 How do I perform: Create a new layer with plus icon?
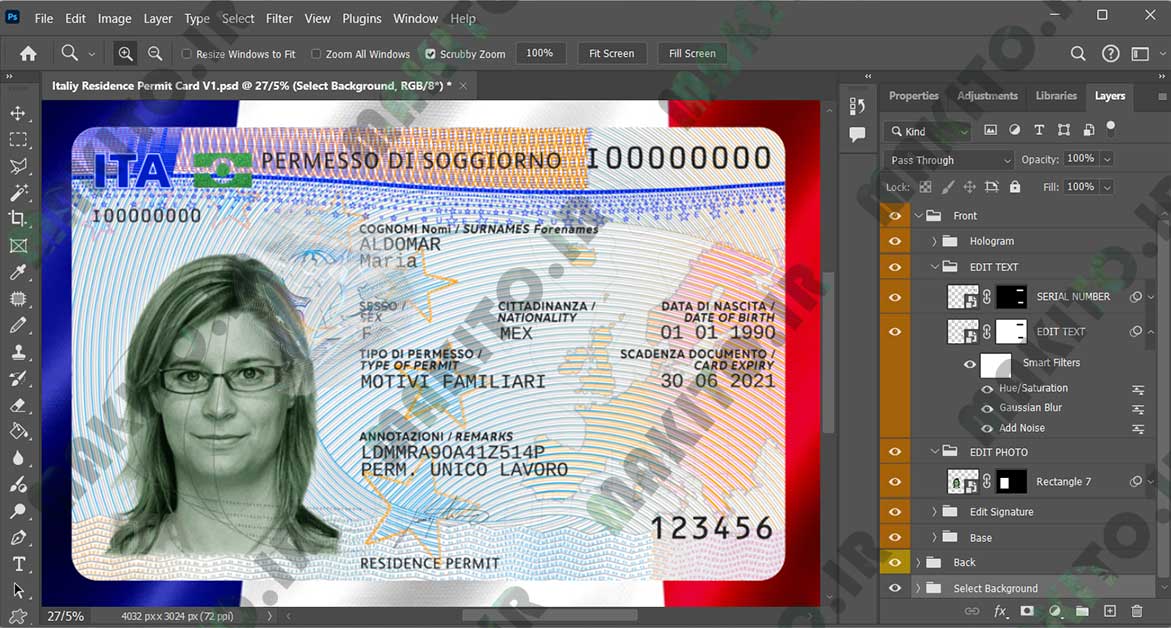(x=1110, y=611)
